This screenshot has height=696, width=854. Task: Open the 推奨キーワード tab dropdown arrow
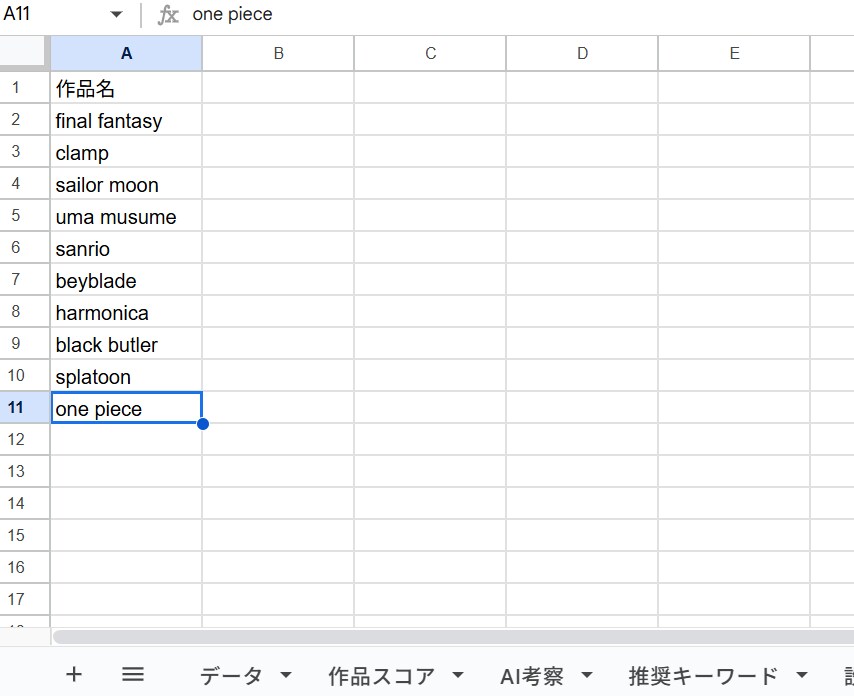pyautogui.click(x=802, y=676)
